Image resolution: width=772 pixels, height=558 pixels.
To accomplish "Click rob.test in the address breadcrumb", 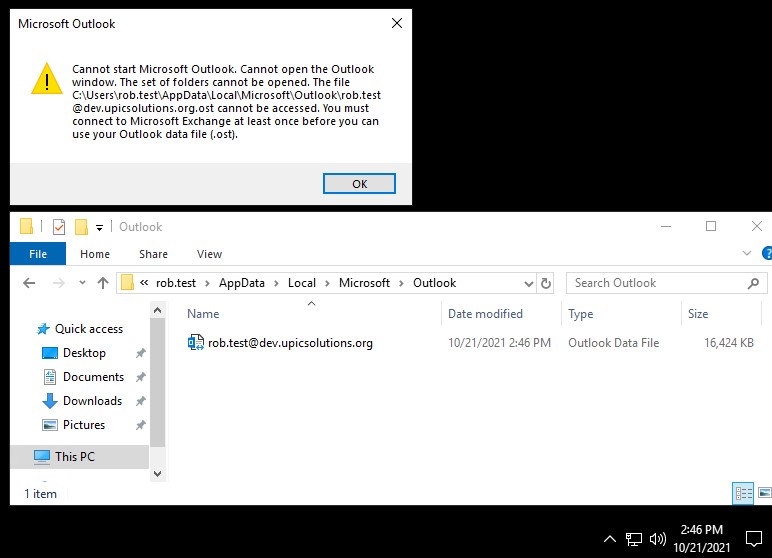I will pos(176,283).
